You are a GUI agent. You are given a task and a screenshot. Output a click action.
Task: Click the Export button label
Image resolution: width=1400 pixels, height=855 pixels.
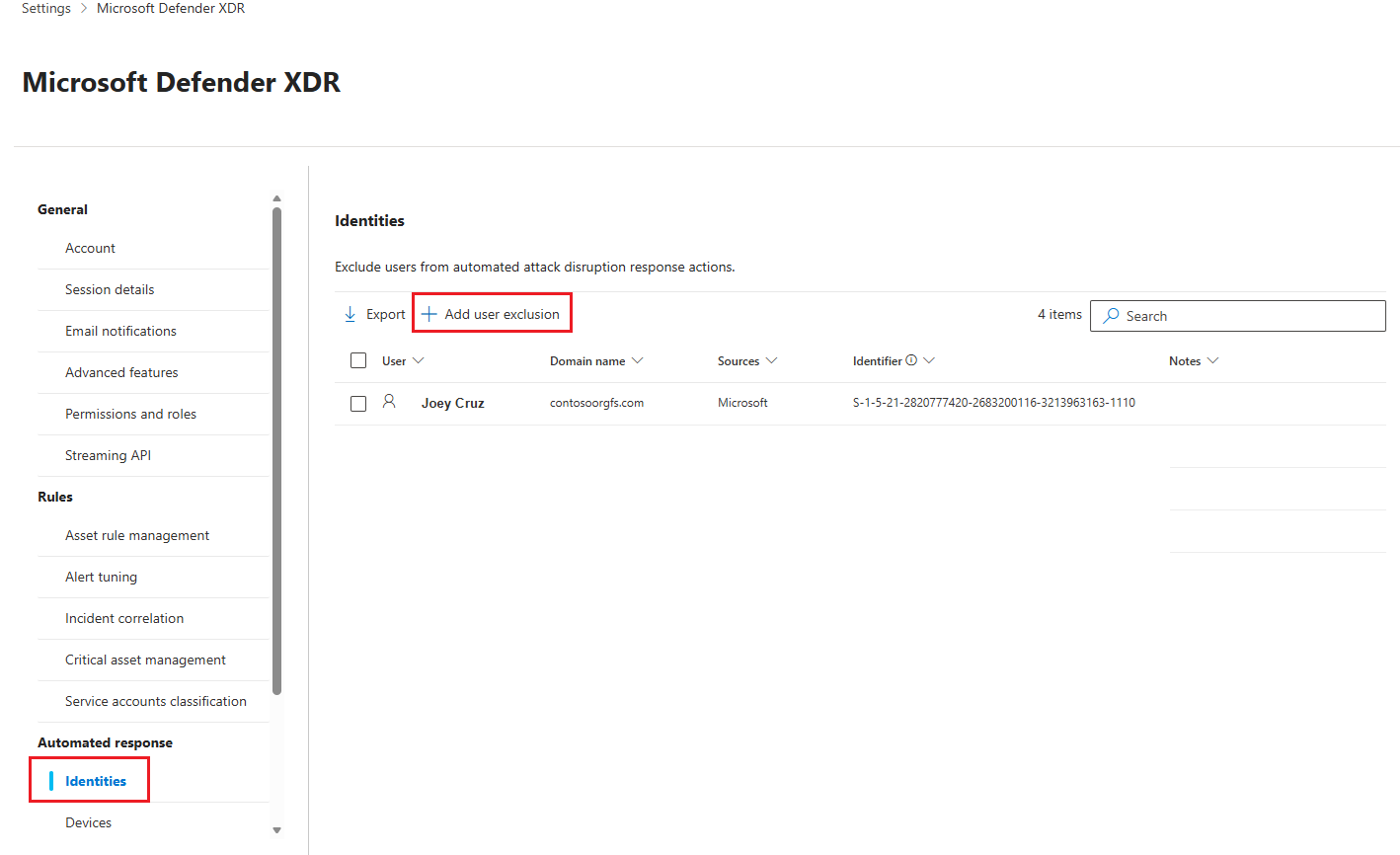[x=386, y=314]
